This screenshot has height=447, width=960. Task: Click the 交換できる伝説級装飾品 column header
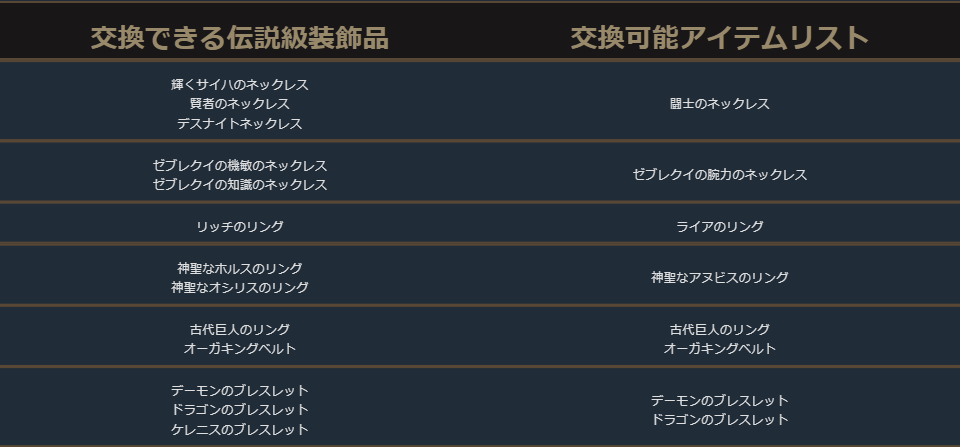tap(239, 38)
